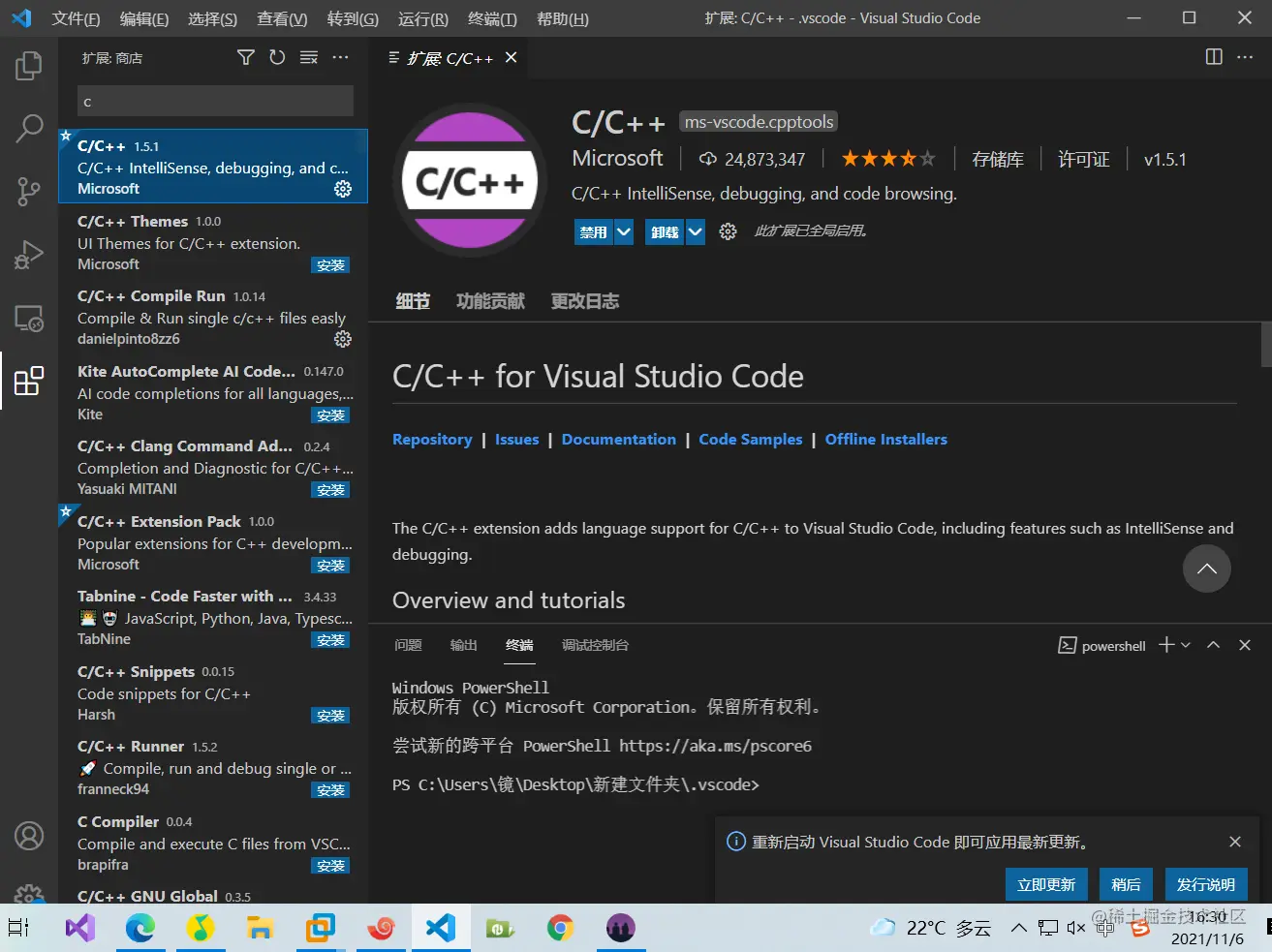1272x952 pixels.
Task: Expand the terminal launch profile dropdown
Action: click(1186, 645)
